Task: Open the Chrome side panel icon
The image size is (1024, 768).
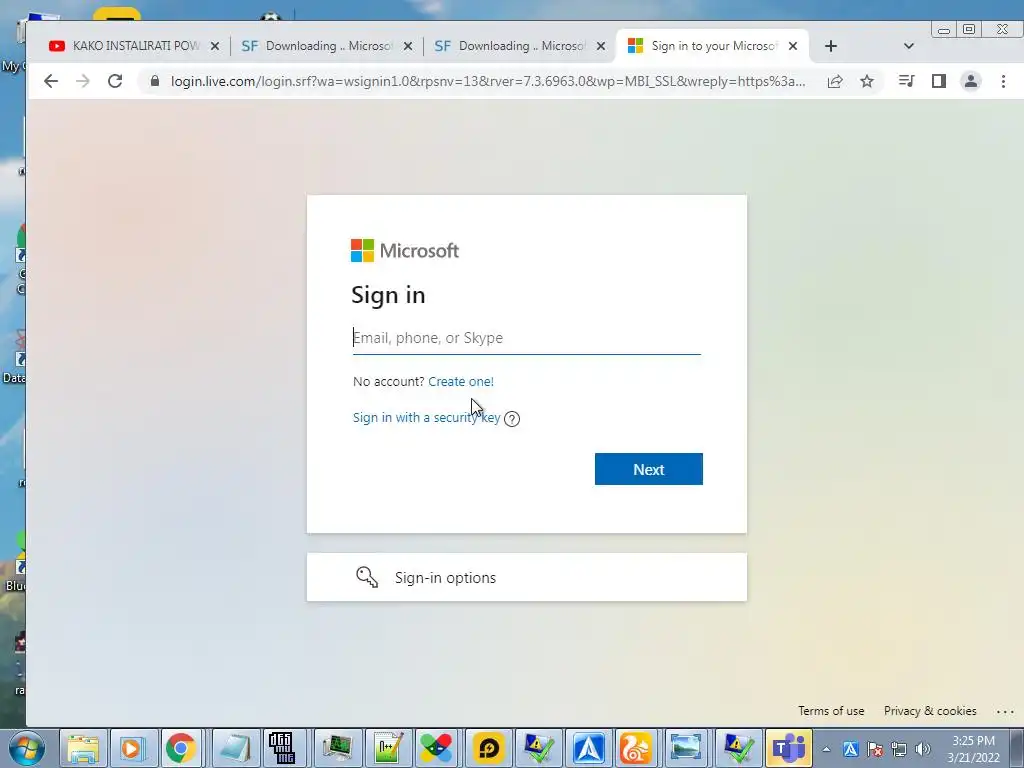Action: (x=938, y=81)
